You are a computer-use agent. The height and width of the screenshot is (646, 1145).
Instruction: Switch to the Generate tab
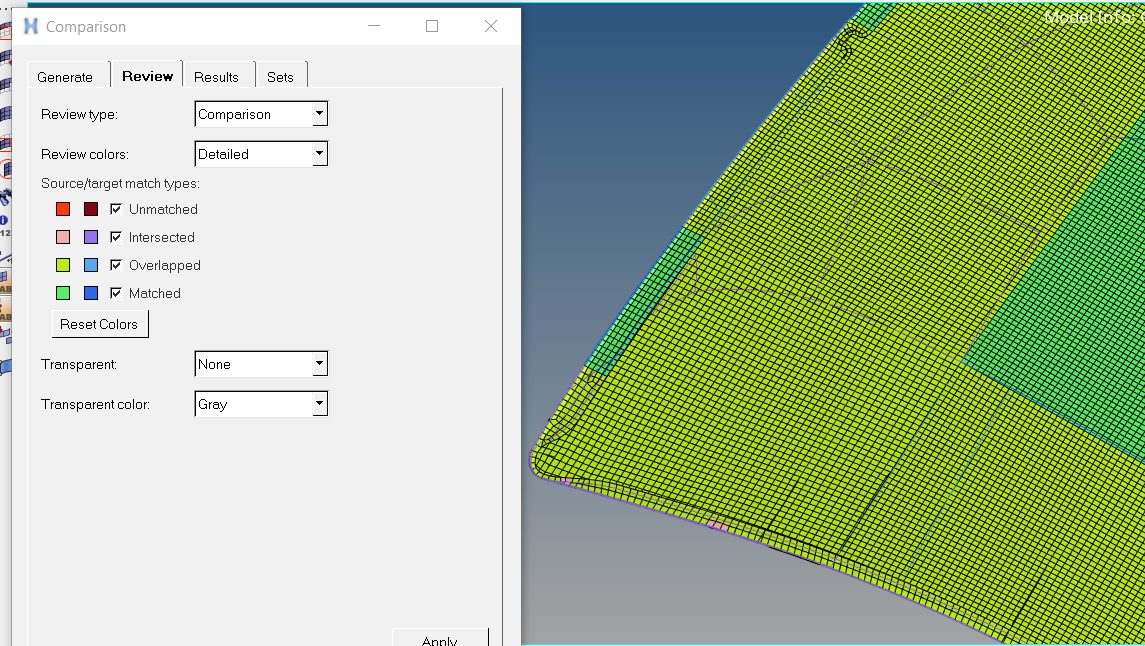pyautogui.click(x=65, y=76)
